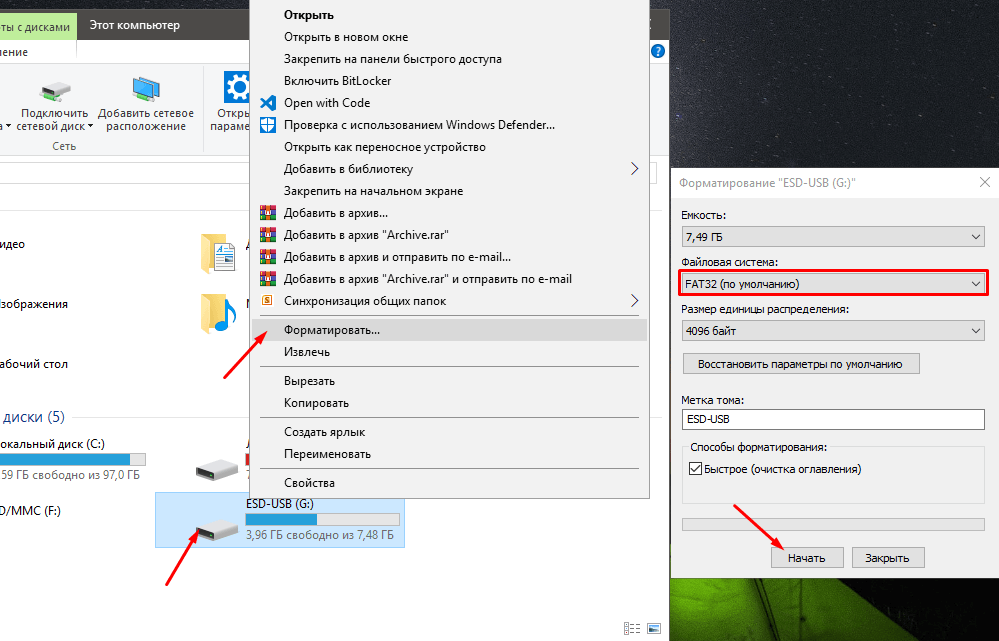Toggle the 'Быстрое (очистка оглавления)' checkbox
The width and height of the screenshot is (999, 641).
(x=696, y=469)
